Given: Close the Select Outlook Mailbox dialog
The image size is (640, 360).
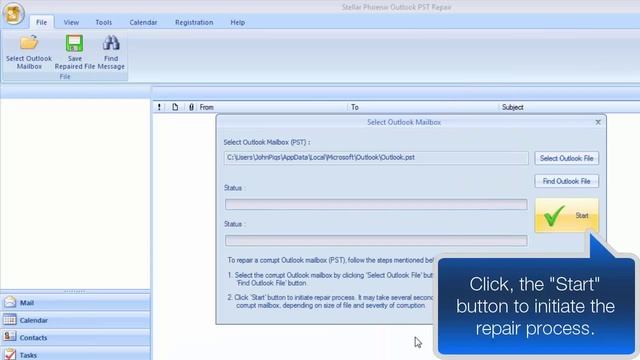Looking at the screenshot, I should point(598,122).
